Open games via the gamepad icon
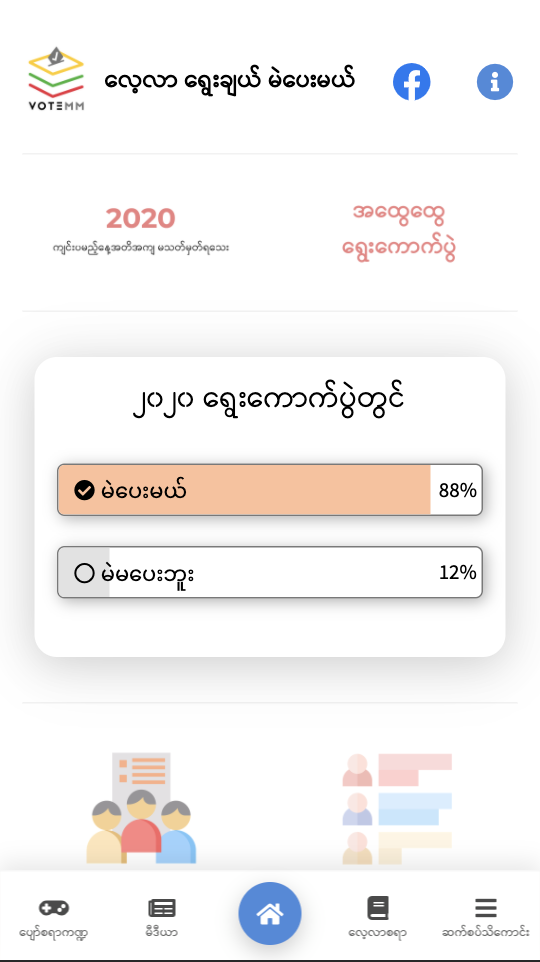This screenshot has width=540, height=962. [x=54, y=907]
